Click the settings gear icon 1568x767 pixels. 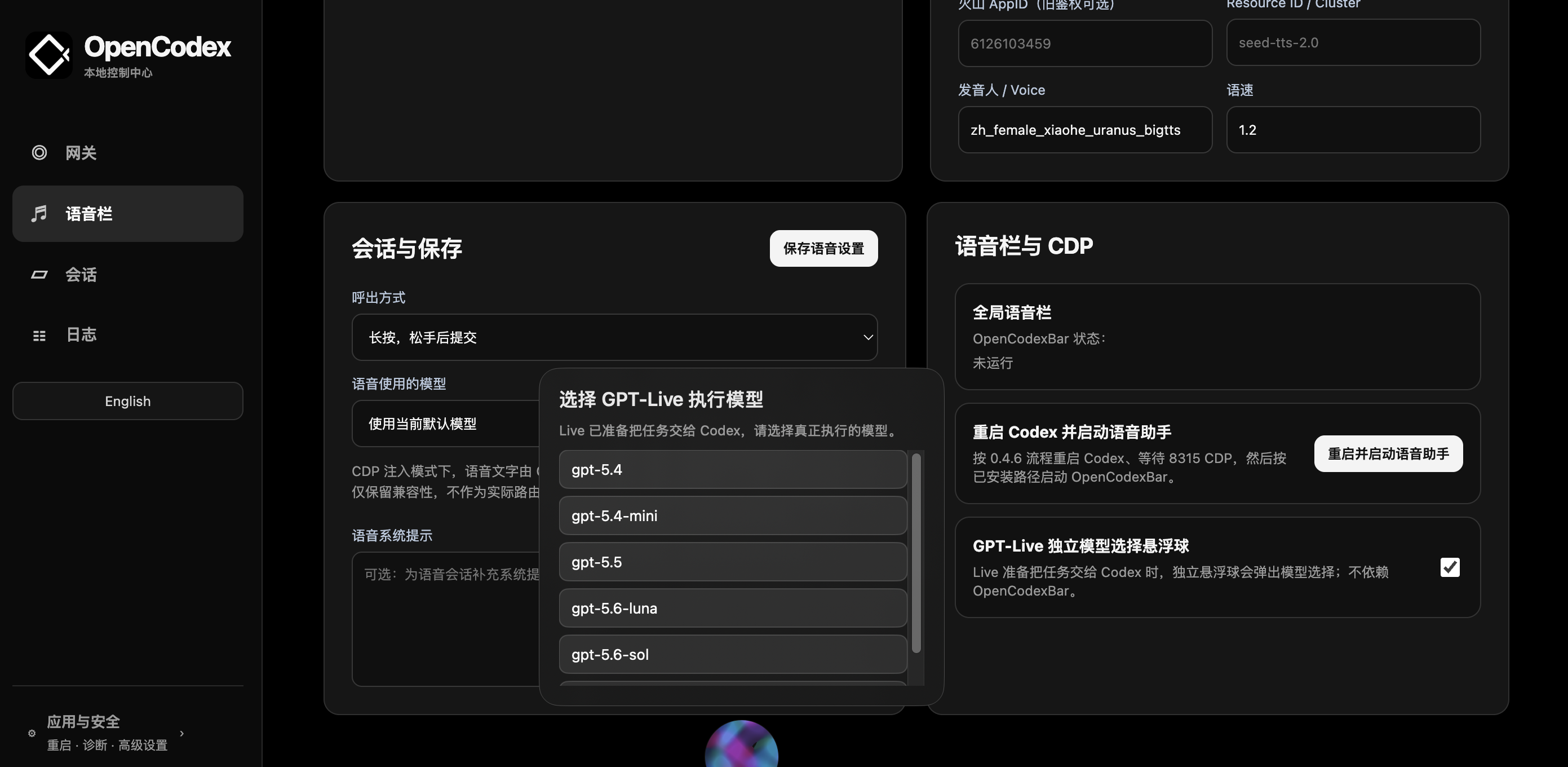click(x=32, y=733)
